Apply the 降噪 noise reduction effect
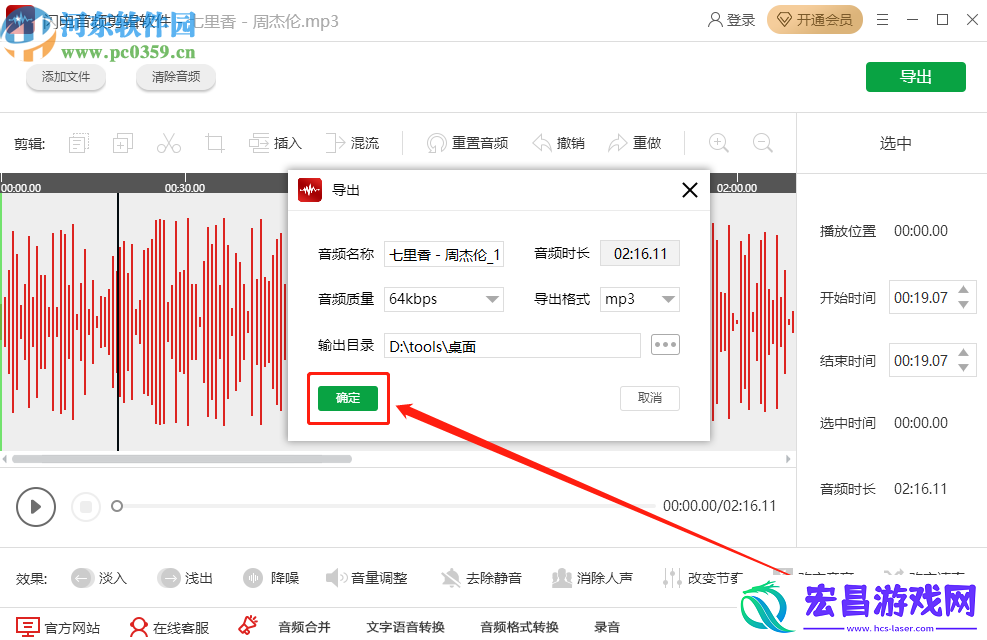Screen dimensions: 987x640 point(271,578)
